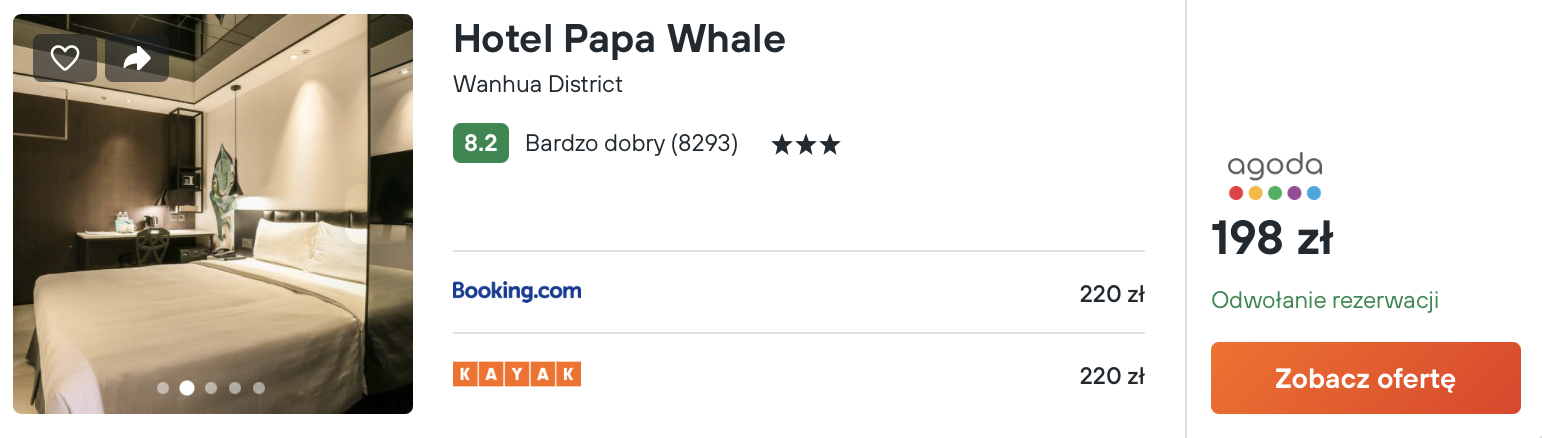This screenshot has width=1542, height=438.
Task: Click the Wanhua District location text
Action: pos(538,84)
